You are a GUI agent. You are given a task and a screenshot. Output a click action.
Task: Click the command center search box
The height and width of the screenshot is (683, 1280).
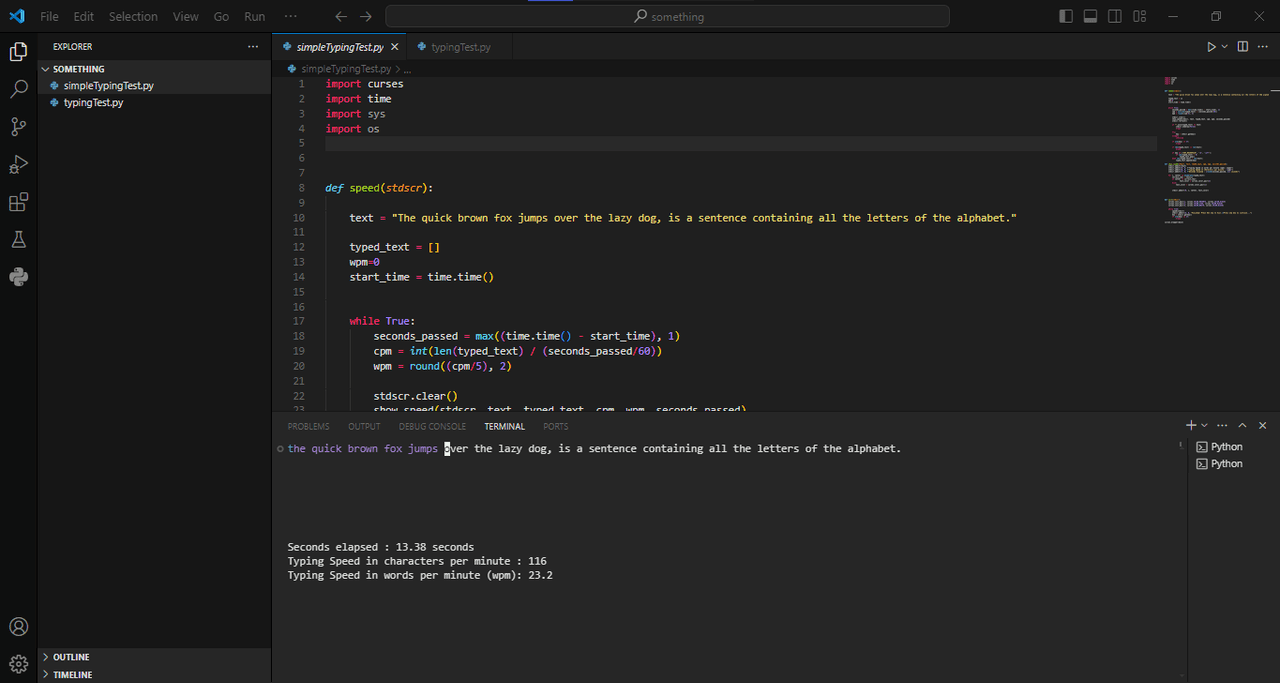click(667, 17)
